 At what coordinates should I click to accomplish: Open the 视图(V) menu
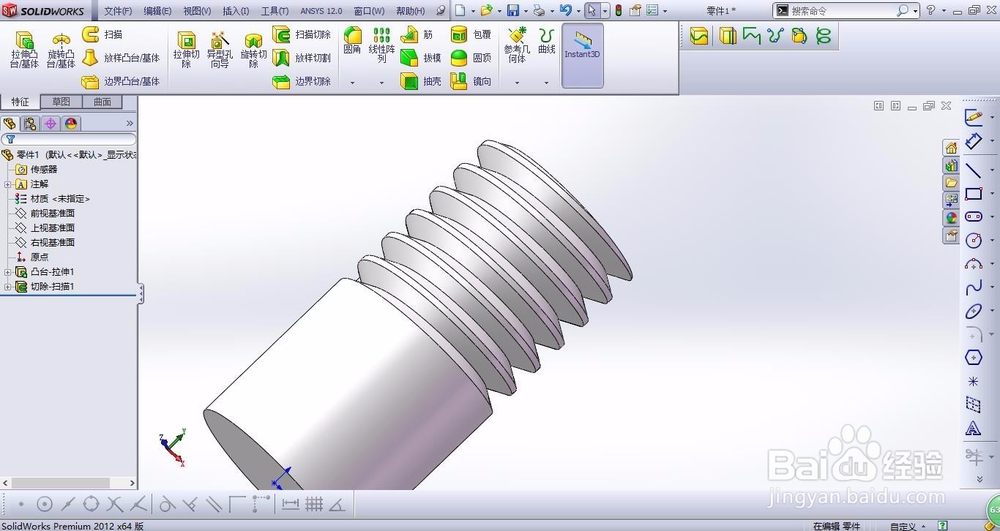(197, 11)
